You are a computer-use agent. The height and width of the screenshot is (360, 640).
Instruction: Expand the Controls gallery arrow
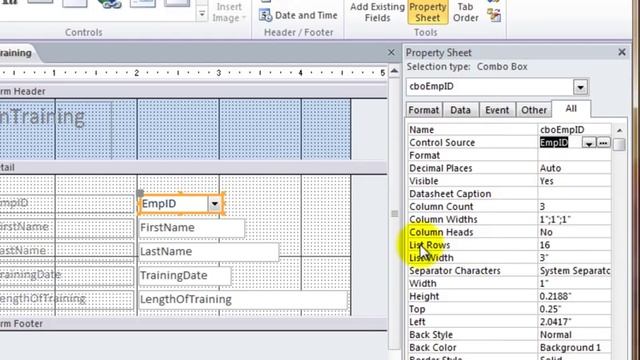(x=202, y=14)
